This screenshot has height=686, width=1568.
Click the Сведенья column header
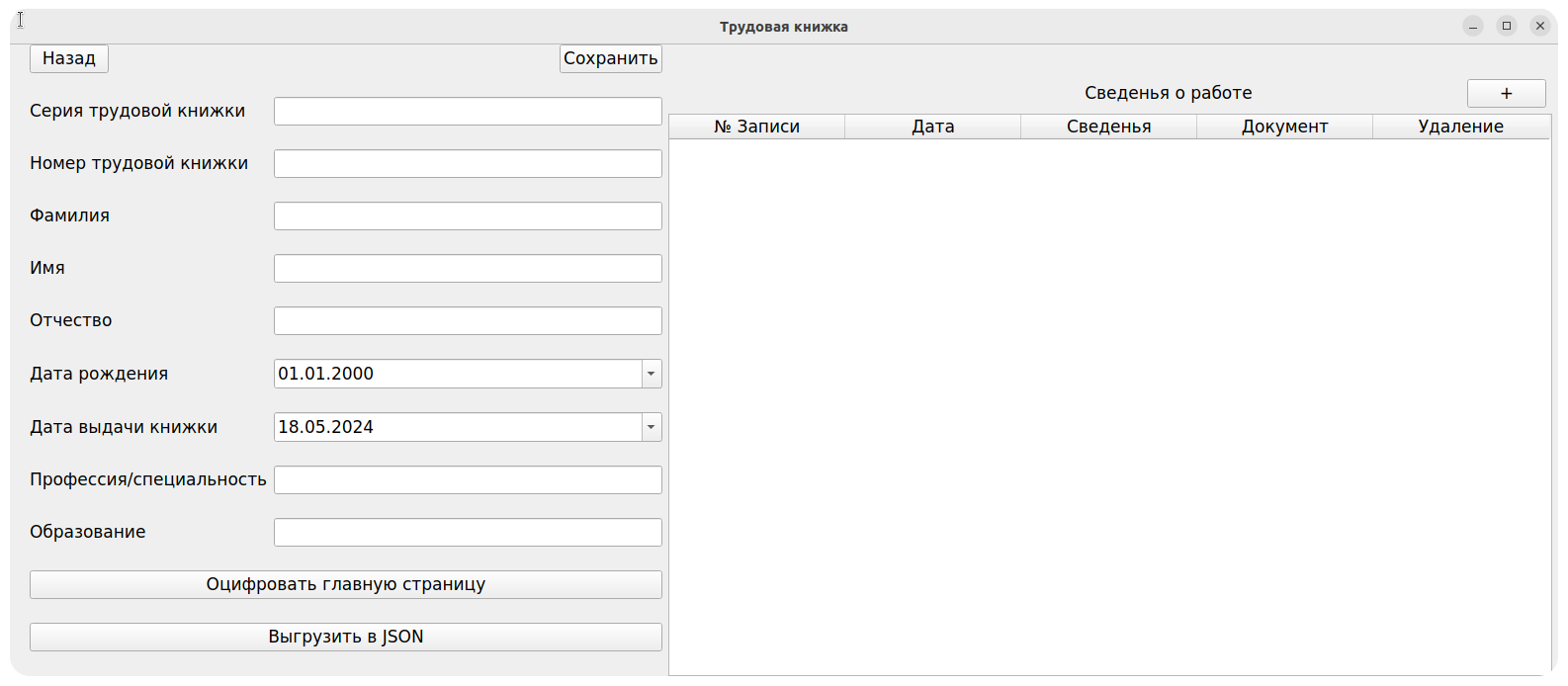(1108, 127)
